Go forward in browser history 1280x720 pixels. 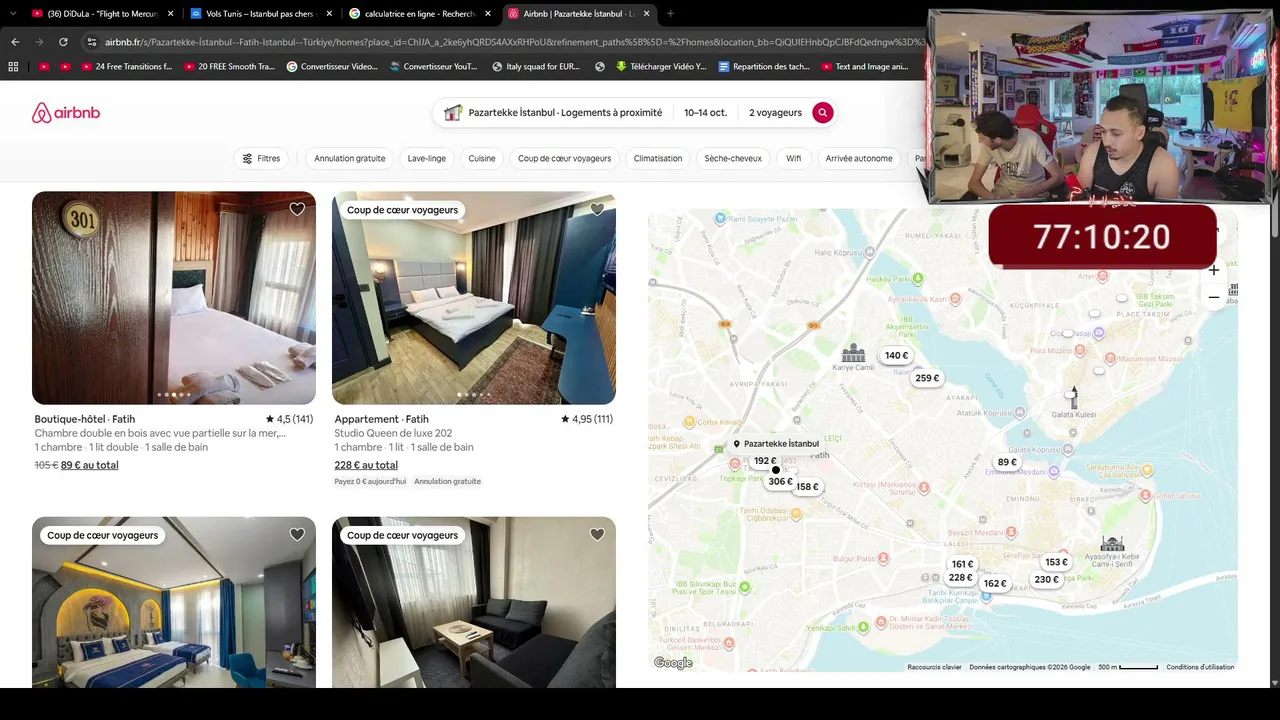(39, 42)
